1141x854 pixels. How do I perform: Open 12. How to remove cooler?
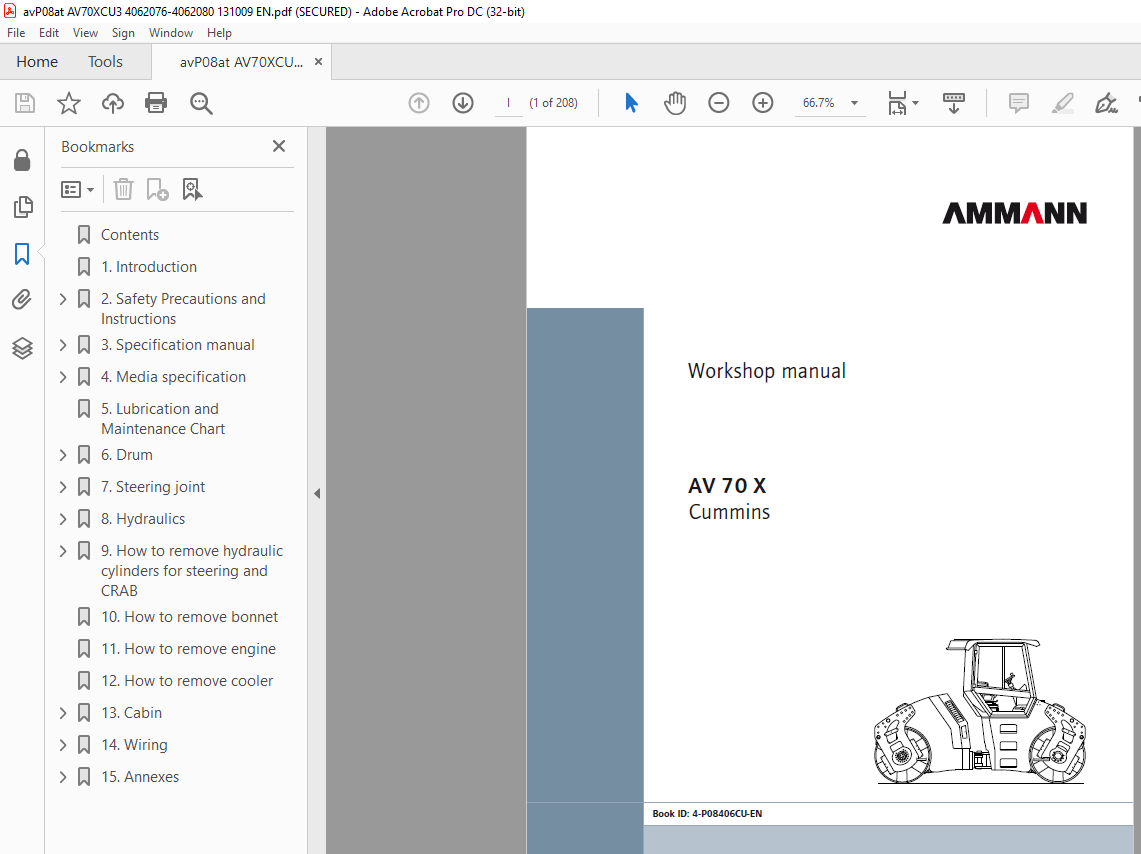click(186, 681)
